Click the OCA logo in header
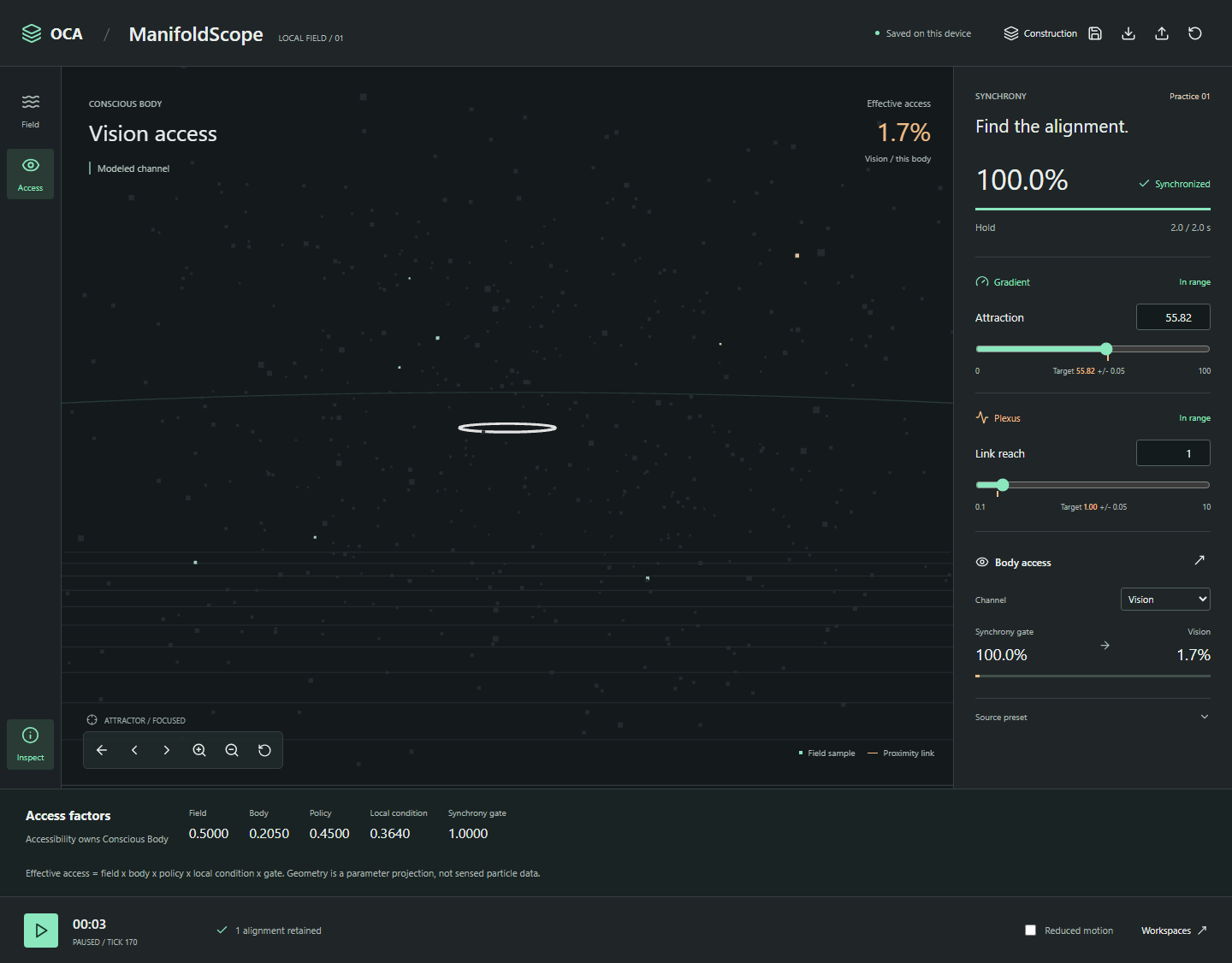Screen dimensions: 1232x963 click(52, 33)
